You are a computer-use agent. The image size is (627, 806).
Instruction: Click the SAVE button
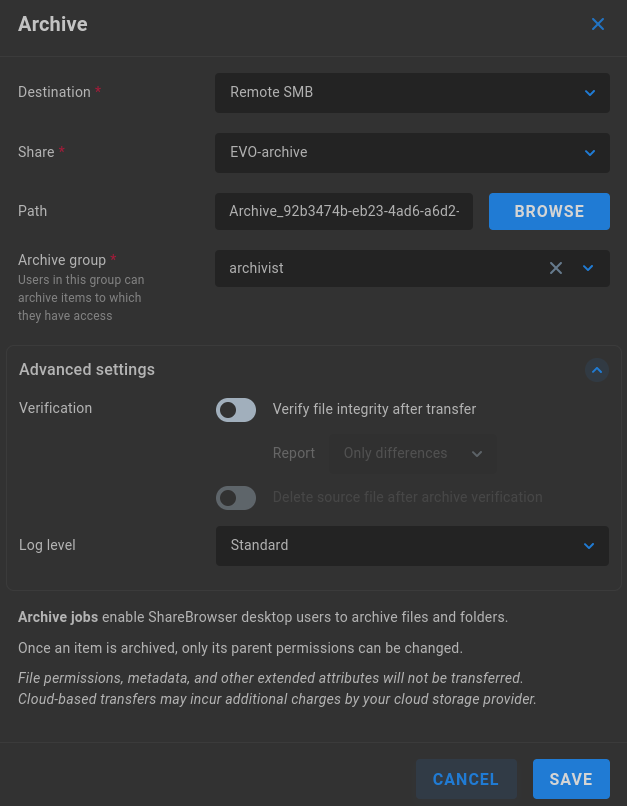pos(571,779)
